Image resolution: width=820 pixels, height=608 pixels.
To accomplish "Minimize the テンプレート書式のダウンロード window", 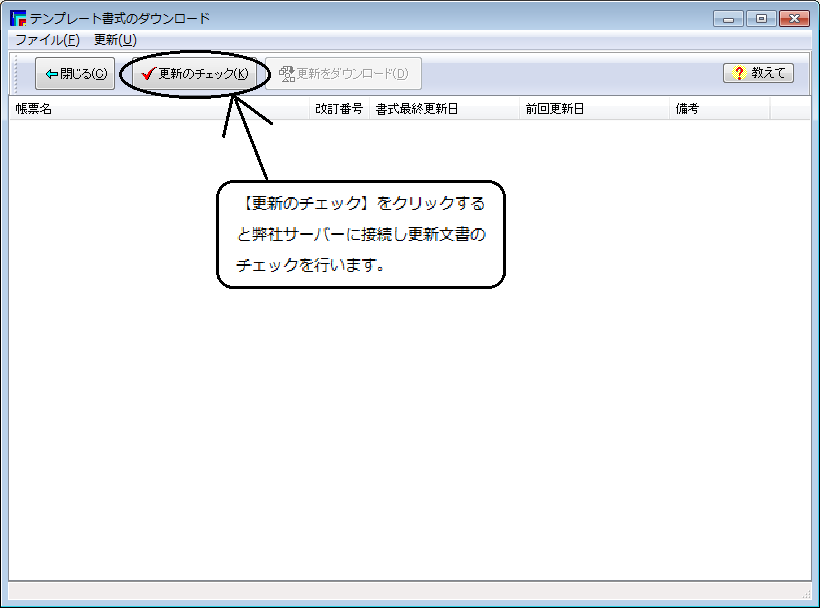I will tap(727, 18).
